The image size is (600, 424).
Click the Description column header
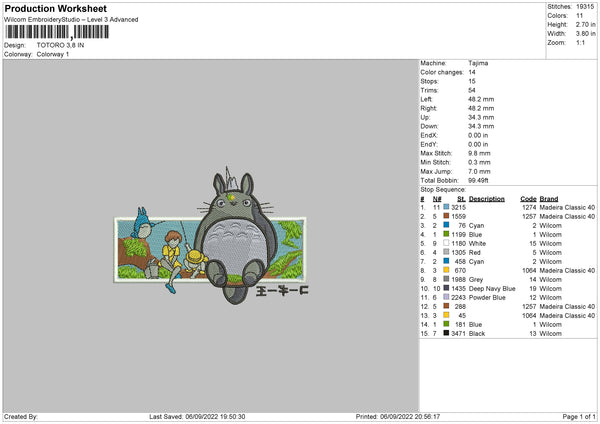tap(487, 199)
